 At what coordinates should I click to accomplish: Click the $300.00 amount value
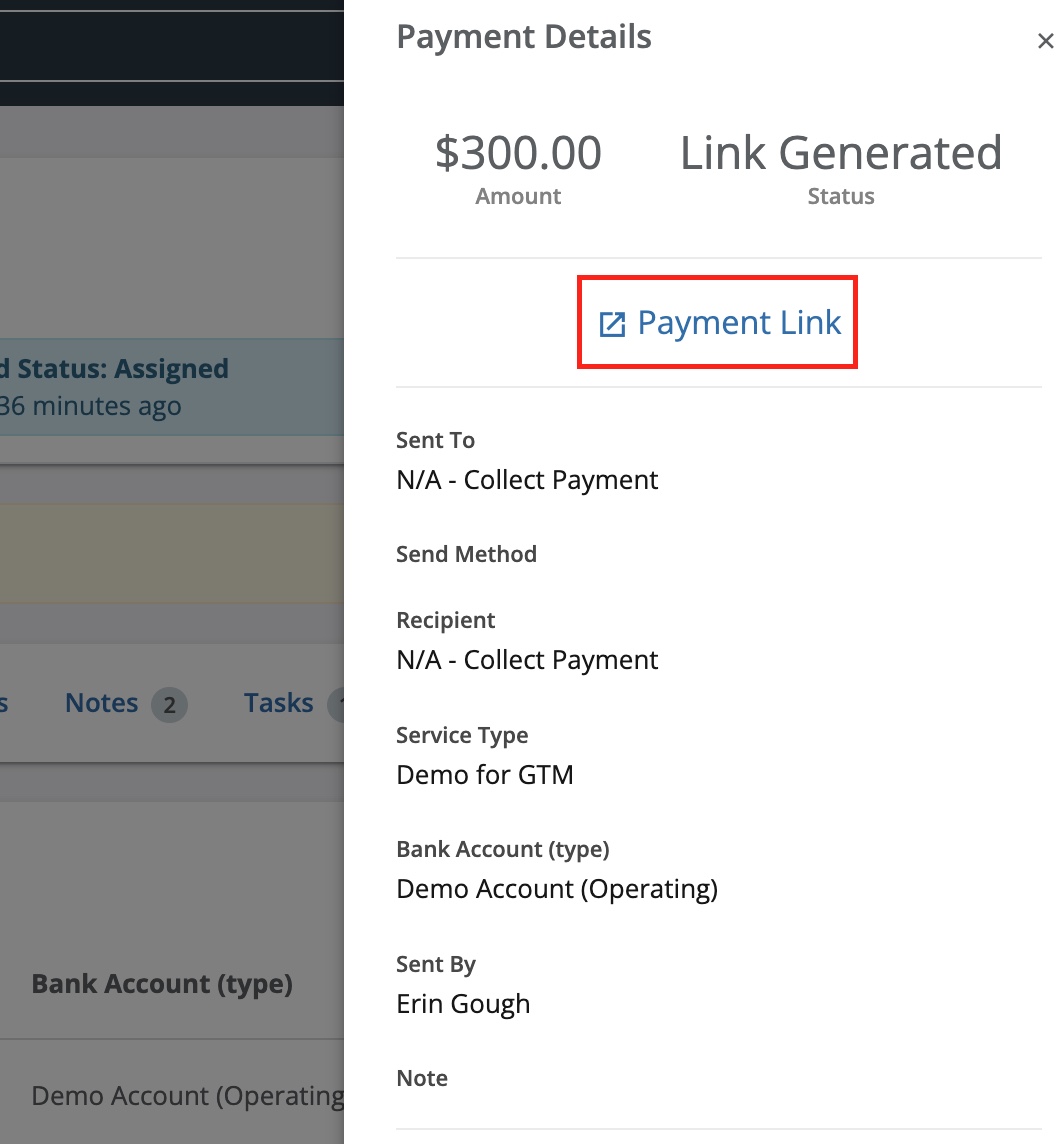[x=518, y=153]
